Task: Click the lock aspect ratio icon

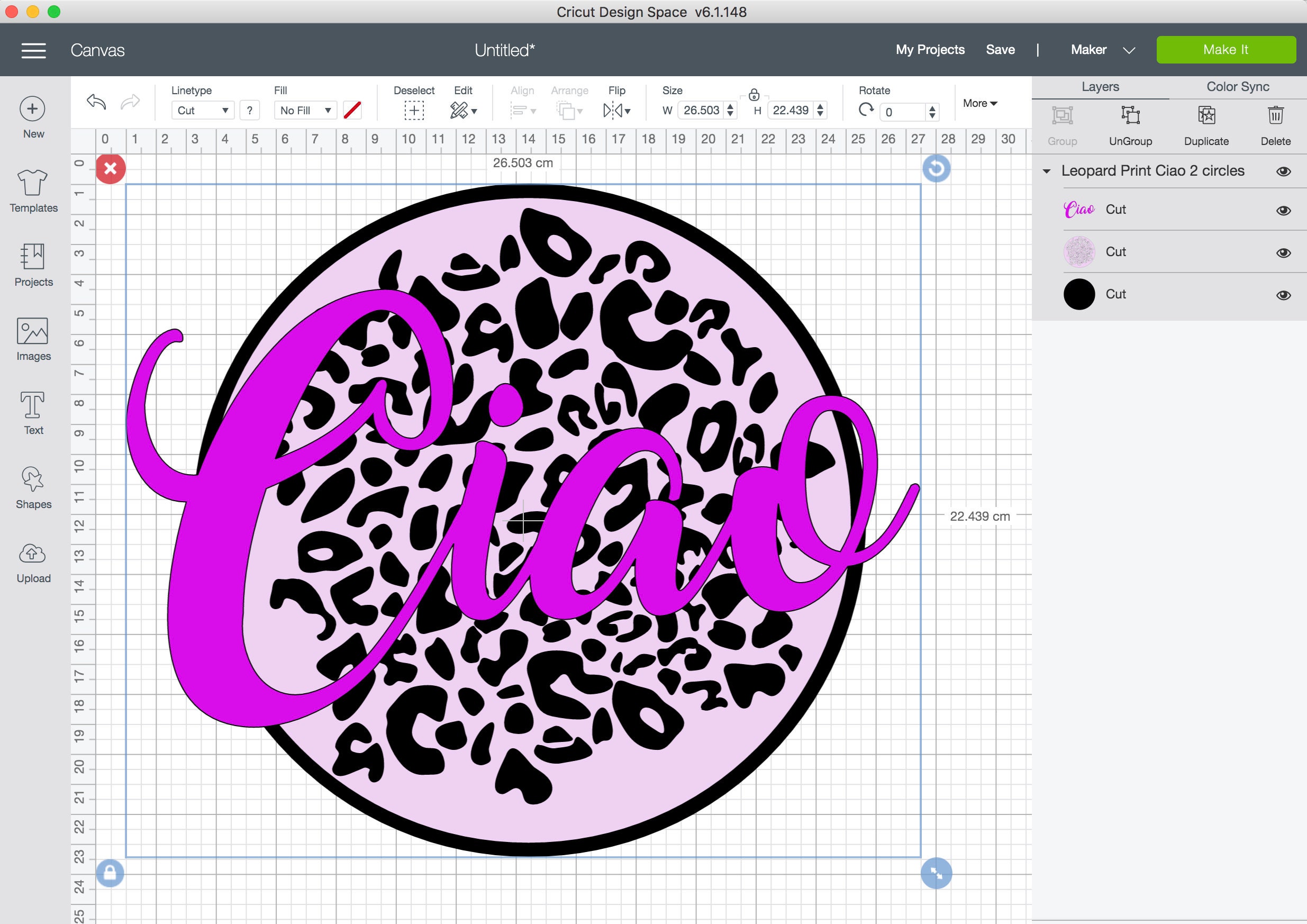Action: [755, 96]
